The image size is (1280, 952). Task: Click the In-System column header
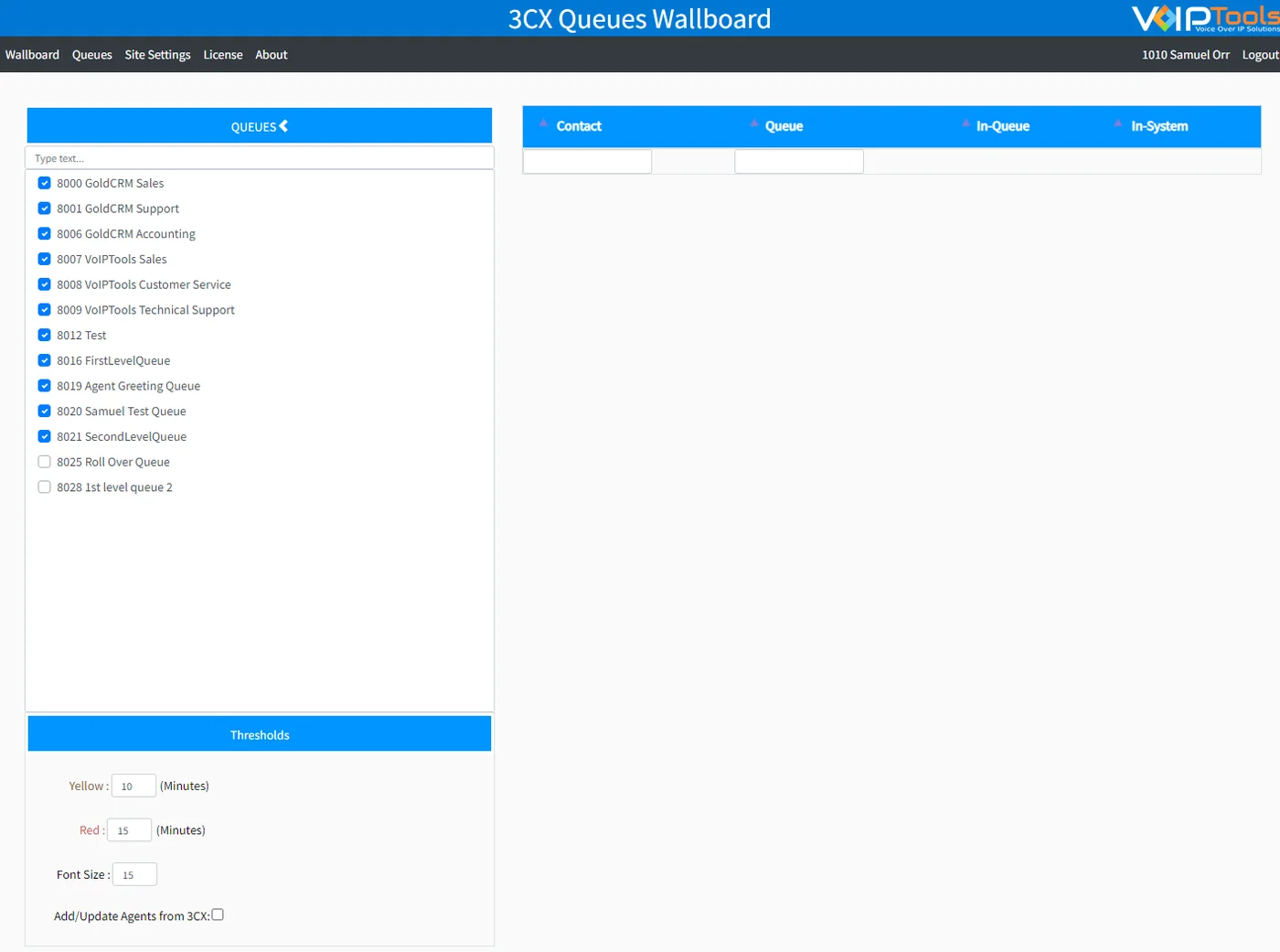pos(1159,126)
